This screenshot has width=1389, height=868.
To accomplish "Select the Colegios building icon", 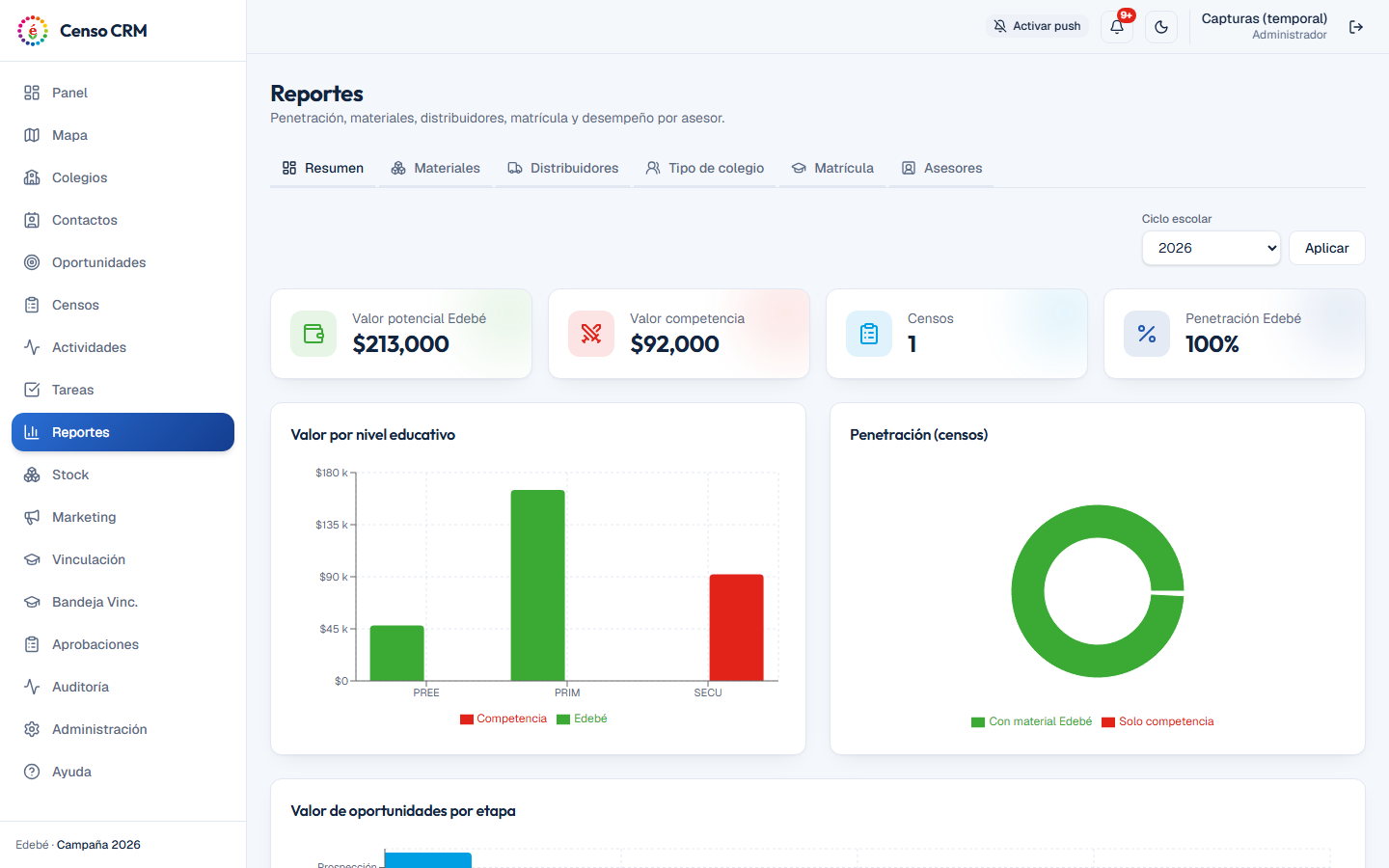I will [x=32, y=177].
